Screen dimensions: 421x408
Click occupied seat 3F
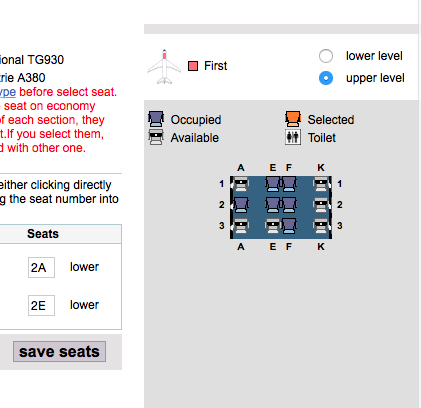(289, 226)
